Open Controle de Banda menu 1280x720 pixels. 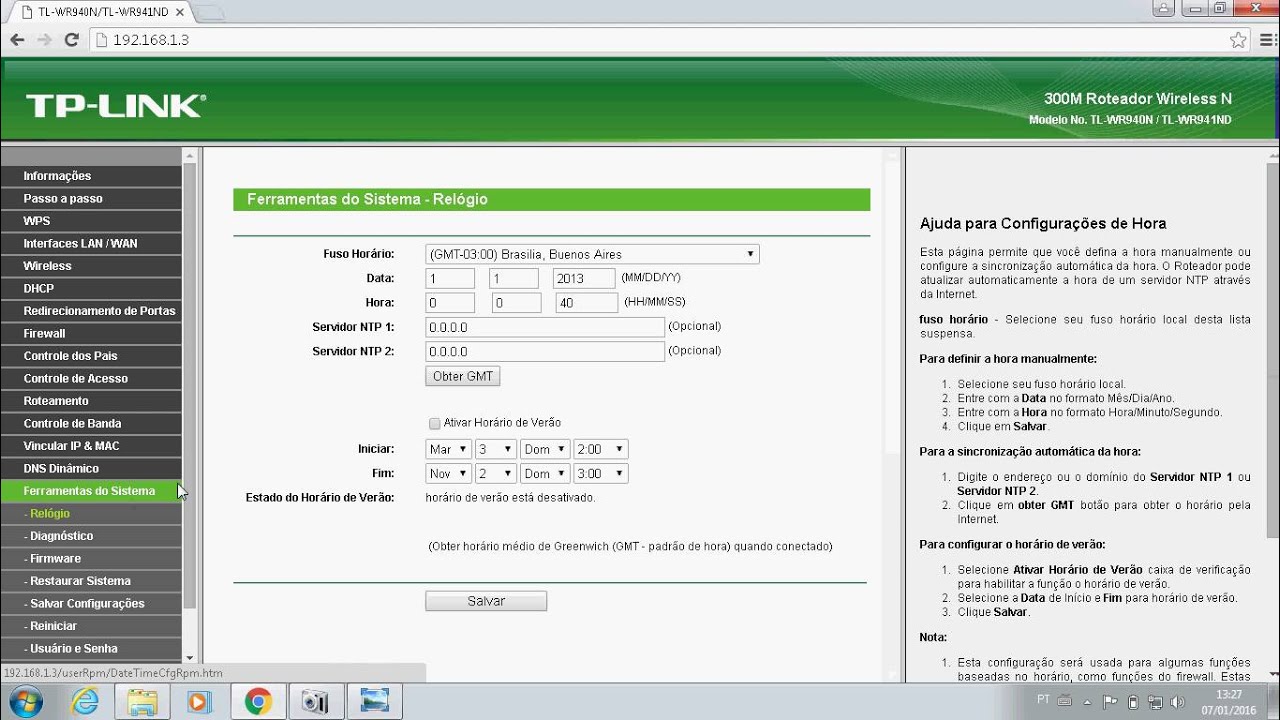pyautogui.click(x=91, y=423)
